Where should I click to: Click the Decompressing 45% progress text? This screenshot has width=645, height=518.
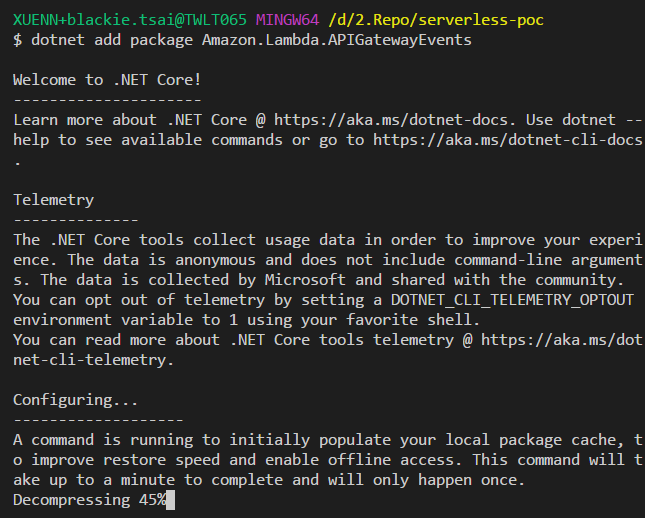click(90, 499)
